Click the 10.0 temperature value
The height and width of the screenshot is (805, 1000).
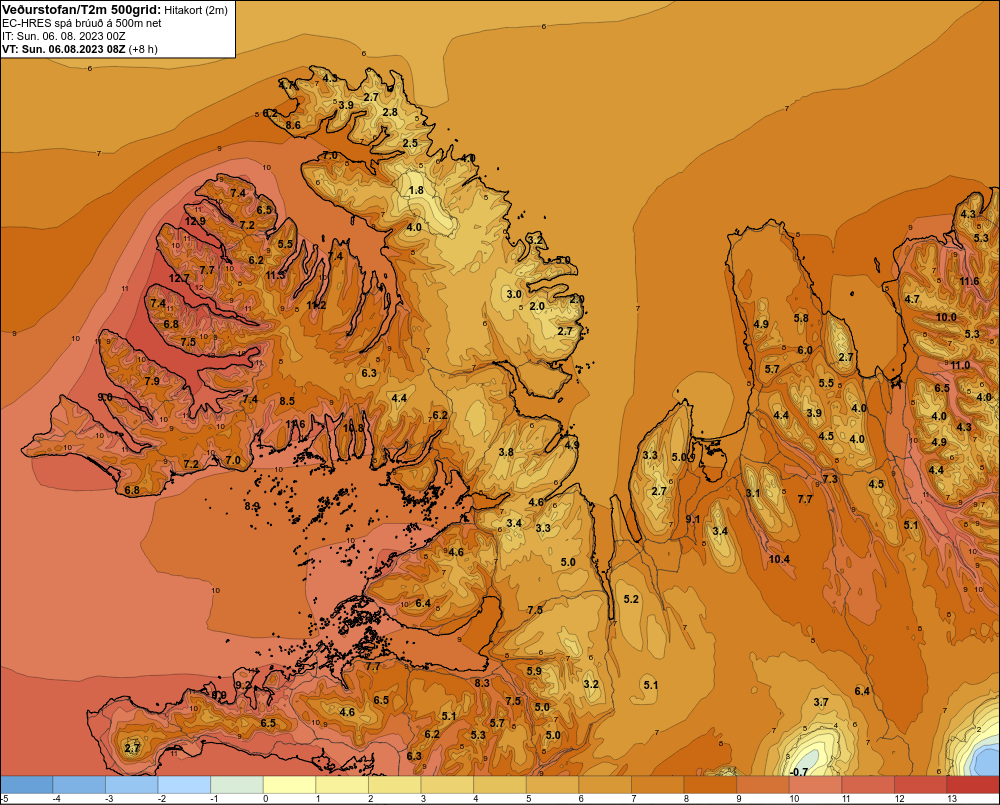(x=946, y=317)
